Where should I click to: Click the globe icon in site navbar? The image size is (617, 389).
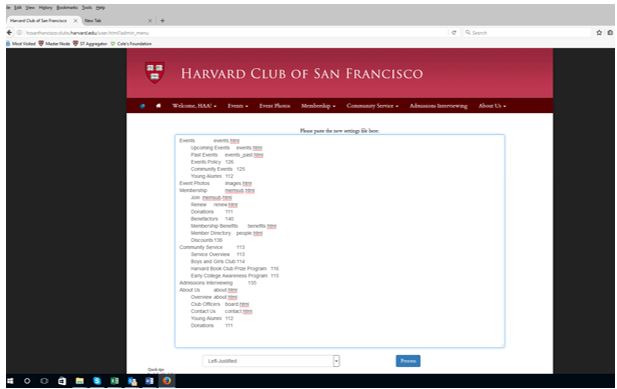pyautogui.click(x=142, y=106)
